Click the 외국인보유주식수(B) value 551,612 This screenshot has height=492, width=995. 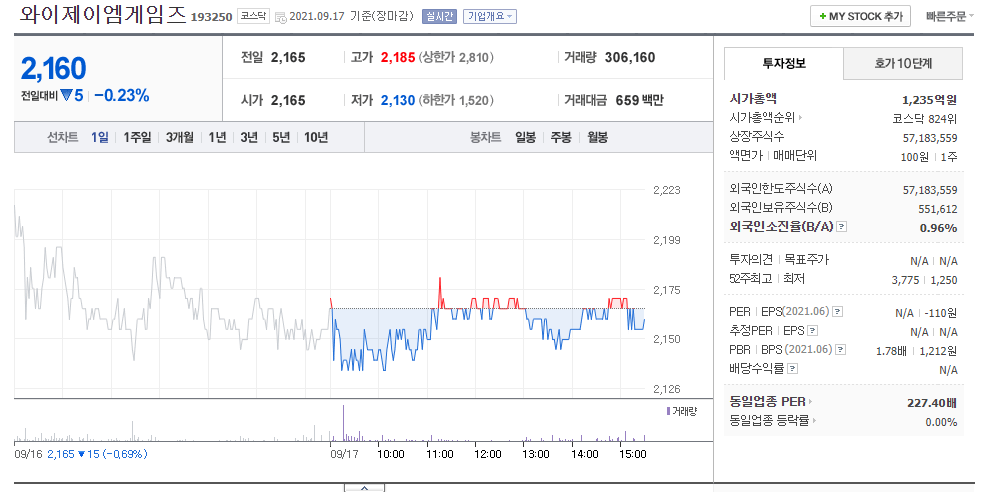click(x=938, y=209)
